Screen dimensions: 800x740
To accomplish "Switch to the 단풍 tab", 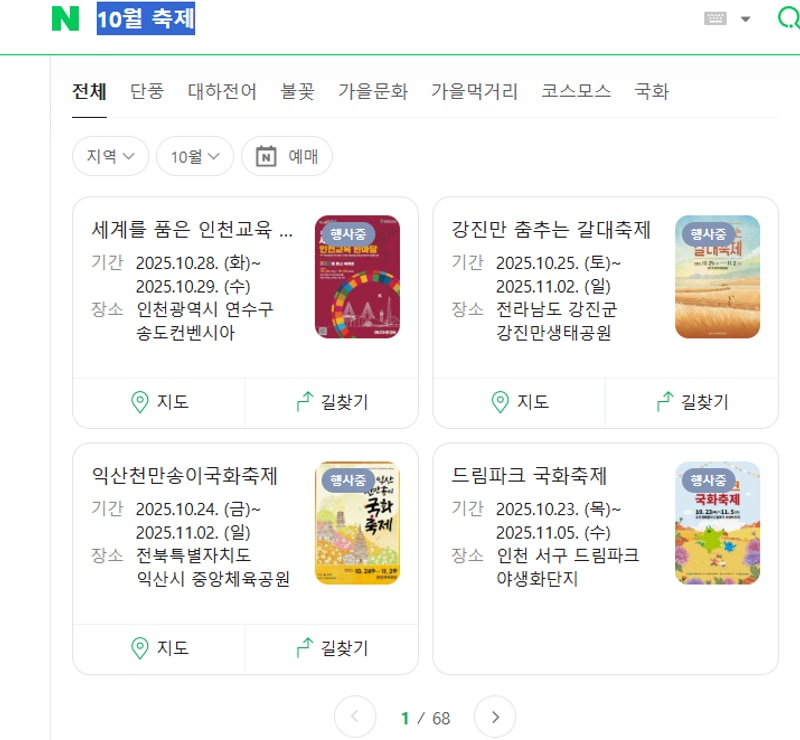I will (x=147, y=90).
